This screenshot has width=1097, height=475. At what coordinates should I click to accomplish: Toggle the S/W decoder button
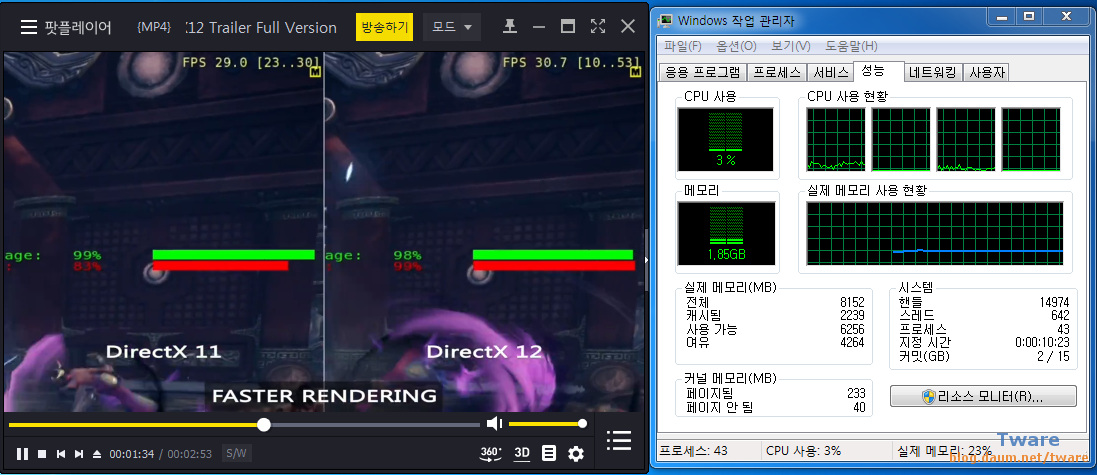pyautogui.click(x=236, y=453)
